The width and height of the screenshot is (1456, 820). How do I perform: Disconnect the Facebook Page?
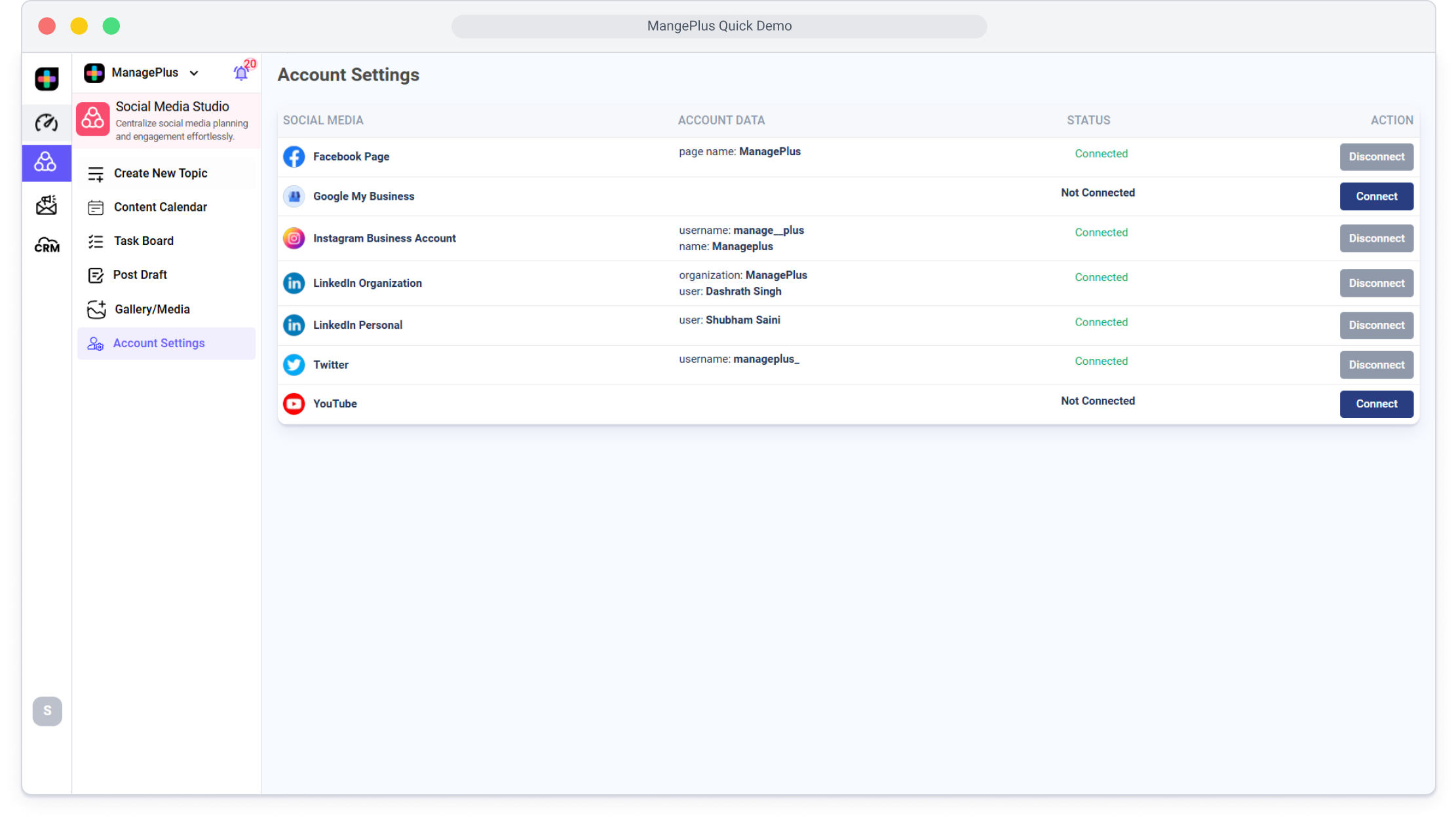[x=1376, y=157]
